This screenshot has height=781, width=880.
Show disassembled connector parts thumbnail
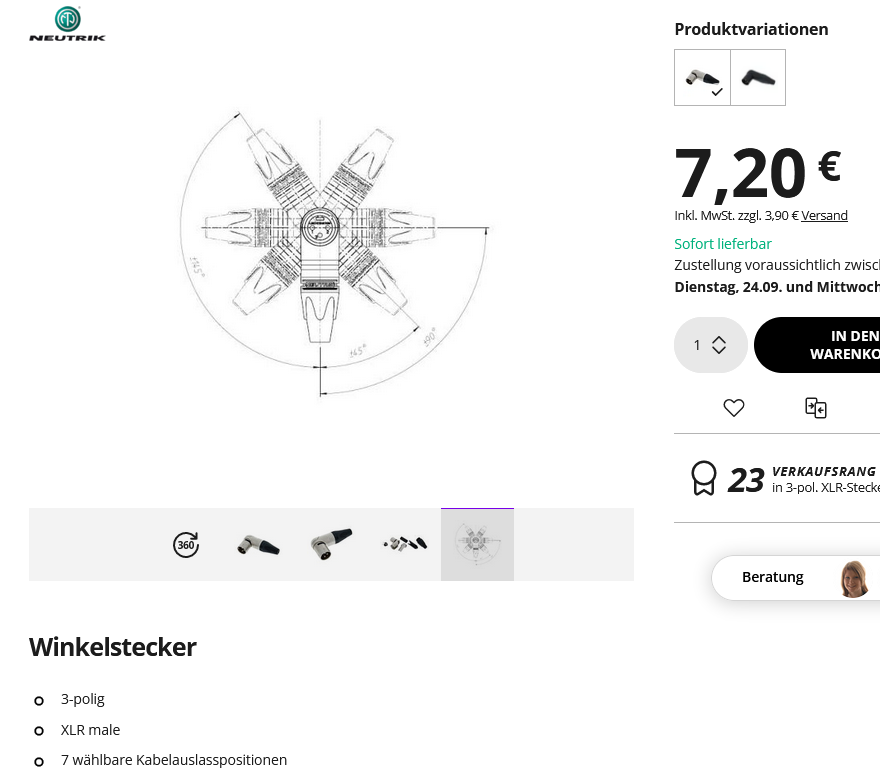coord(404,545)
